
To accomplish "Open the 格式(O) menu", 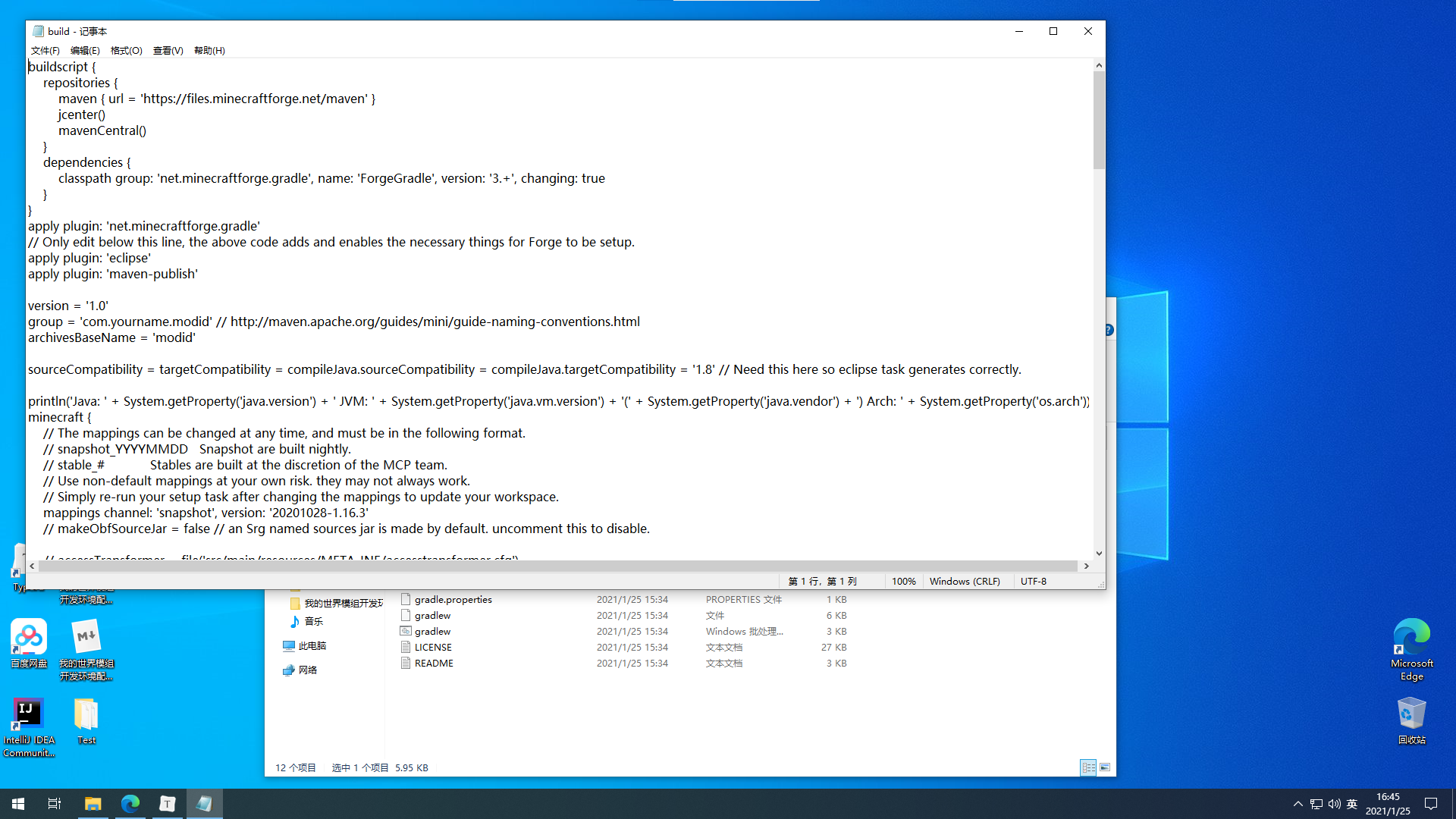I will click(126, 50).
